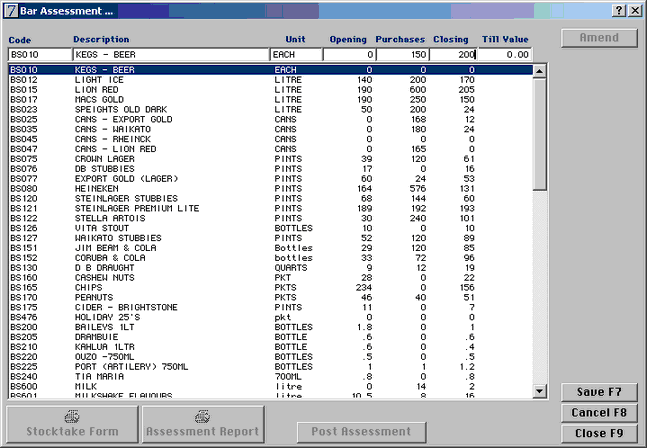Click the Code input field

40,54
